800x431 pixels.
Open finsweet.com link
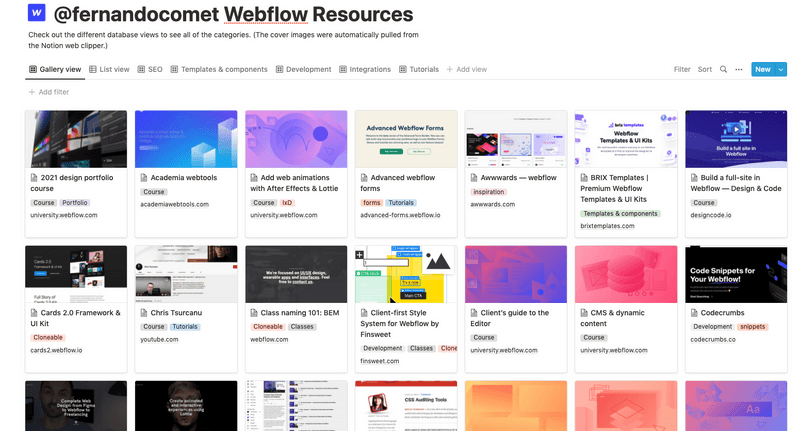click(x=380, y=361)
